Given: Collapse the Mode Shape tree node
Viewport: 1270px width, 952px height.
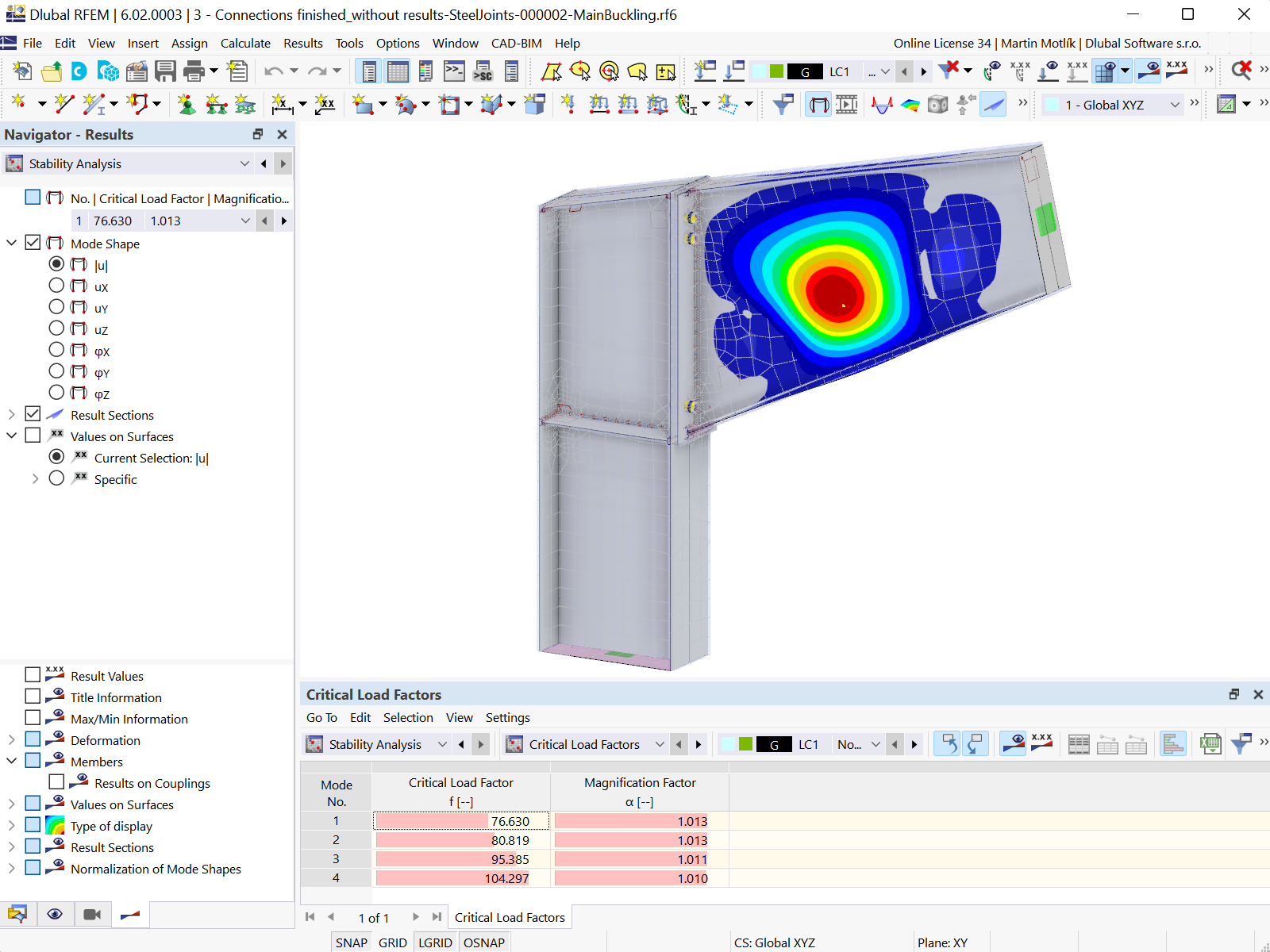Looking at the screenshot, I should (x=11, y=243).
